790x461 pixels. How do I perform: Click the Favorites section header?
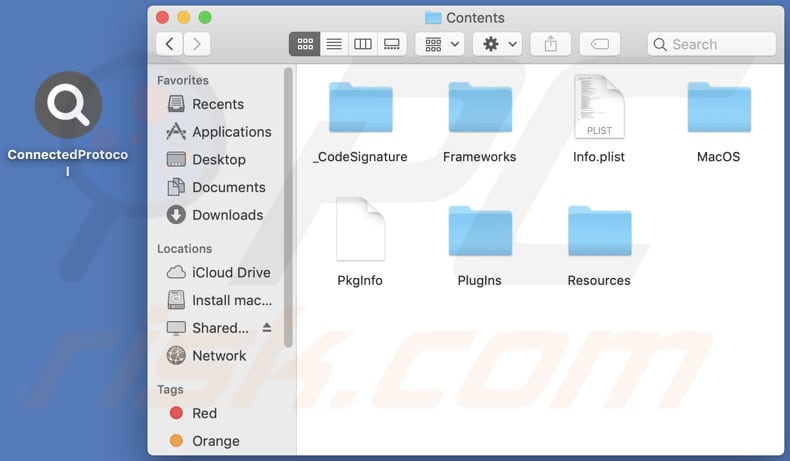point(183,80)
